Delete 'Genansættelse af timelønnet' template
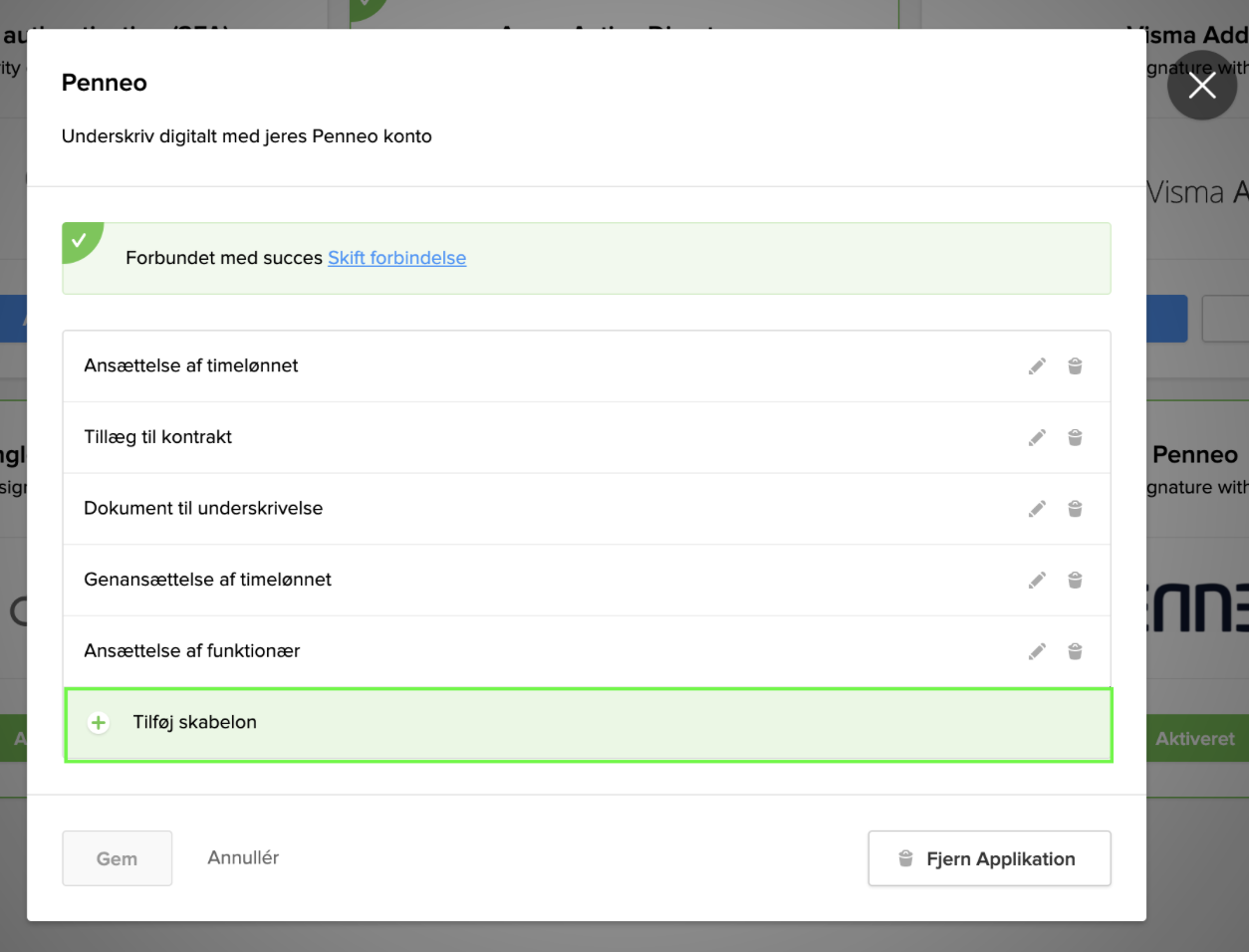Image resolution: width=1249 pixels, height=952 pixels. click(1075, 581)
